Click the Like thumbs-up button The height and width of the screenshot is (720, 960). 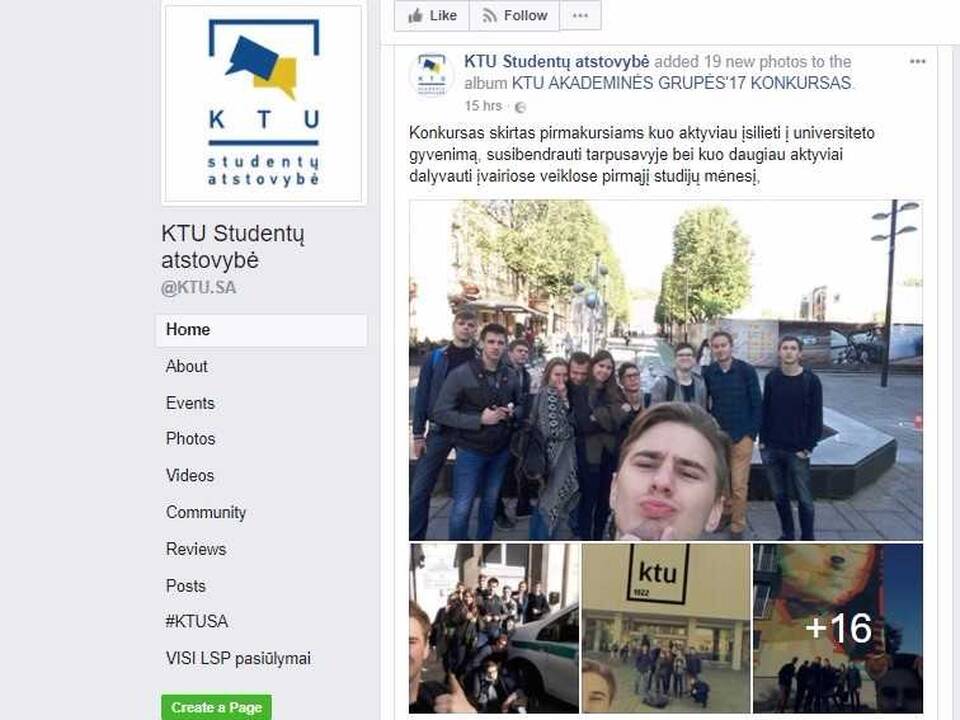432,15
